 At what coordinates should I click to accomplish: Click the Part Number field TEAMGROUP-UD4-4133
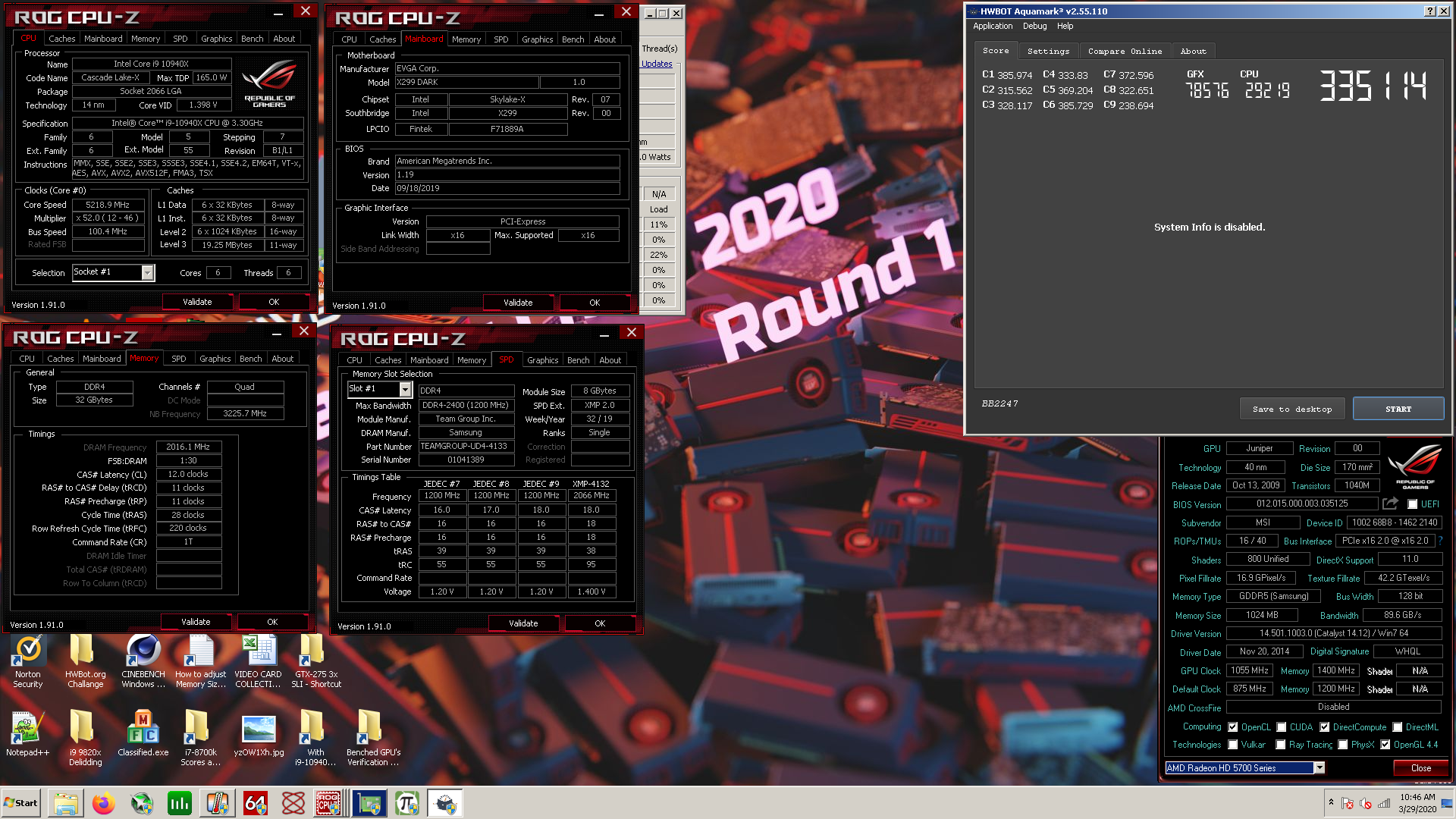[466, 447]
